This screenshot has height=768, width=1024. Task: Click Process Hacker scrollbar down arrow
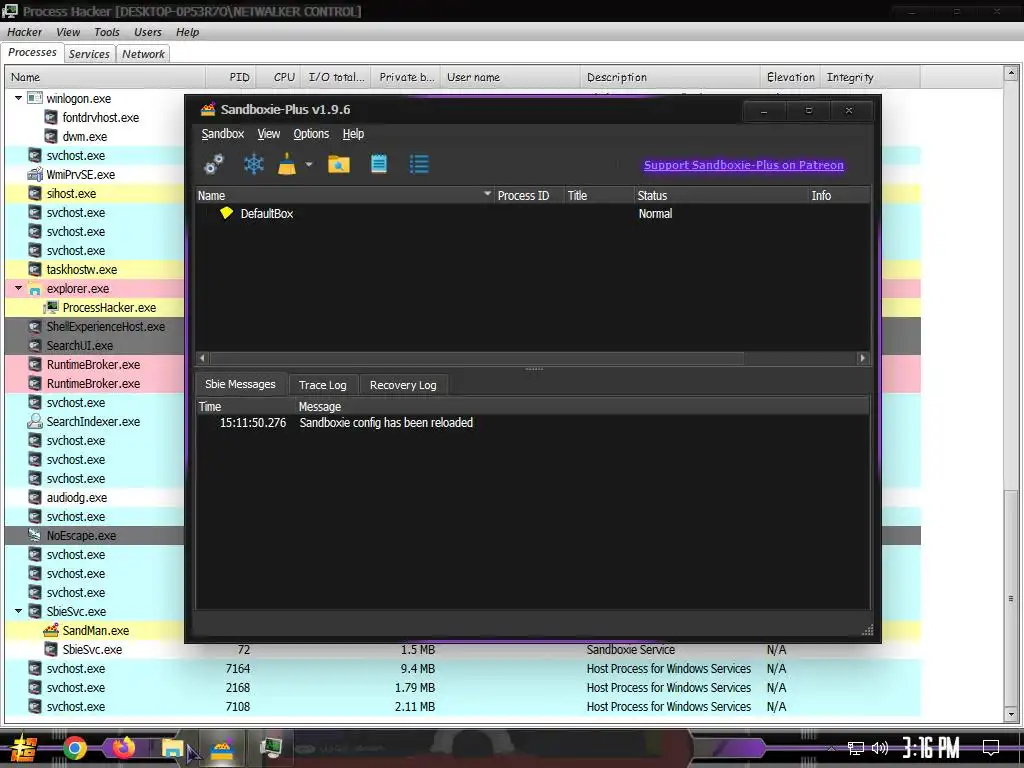click(1010, 714)
